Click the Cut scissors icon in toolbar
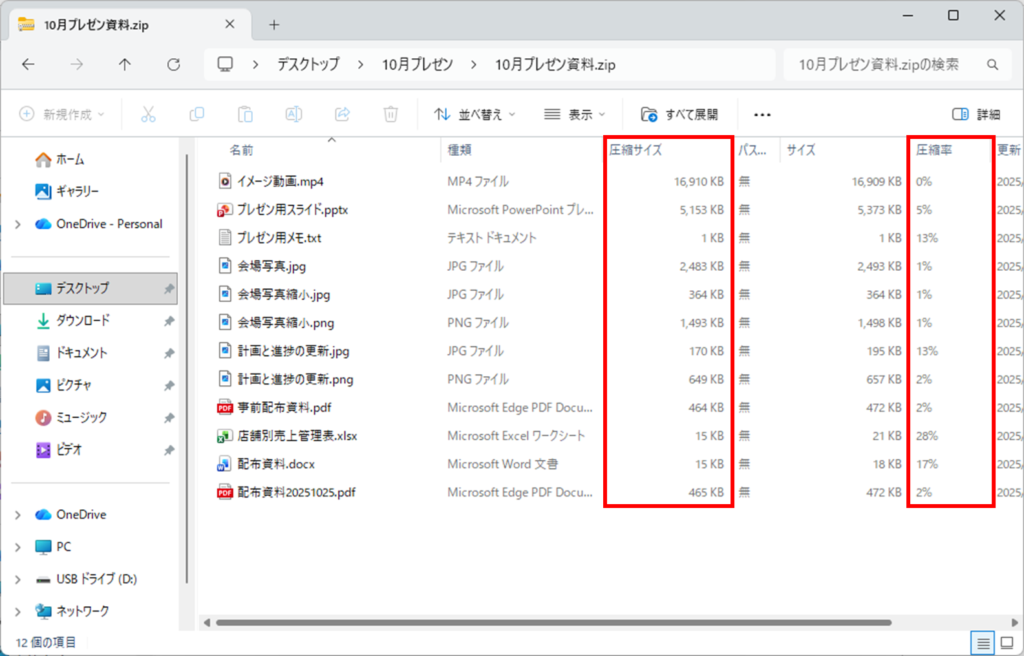This screenshot has width=1024, height=656. [148, 114]
